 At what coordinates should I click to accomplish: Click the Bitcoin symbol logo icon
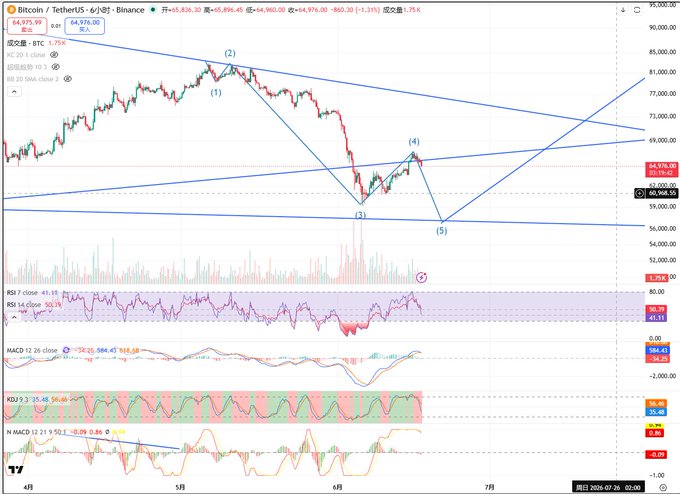pyautogui.click(x=11, y=10)
